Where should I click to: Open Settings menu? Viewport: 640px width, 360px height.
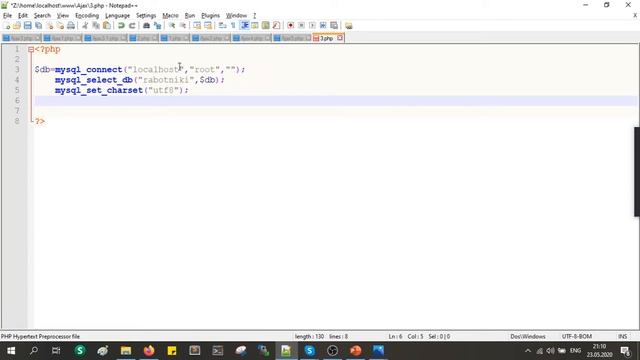click(x=146, y=16)
